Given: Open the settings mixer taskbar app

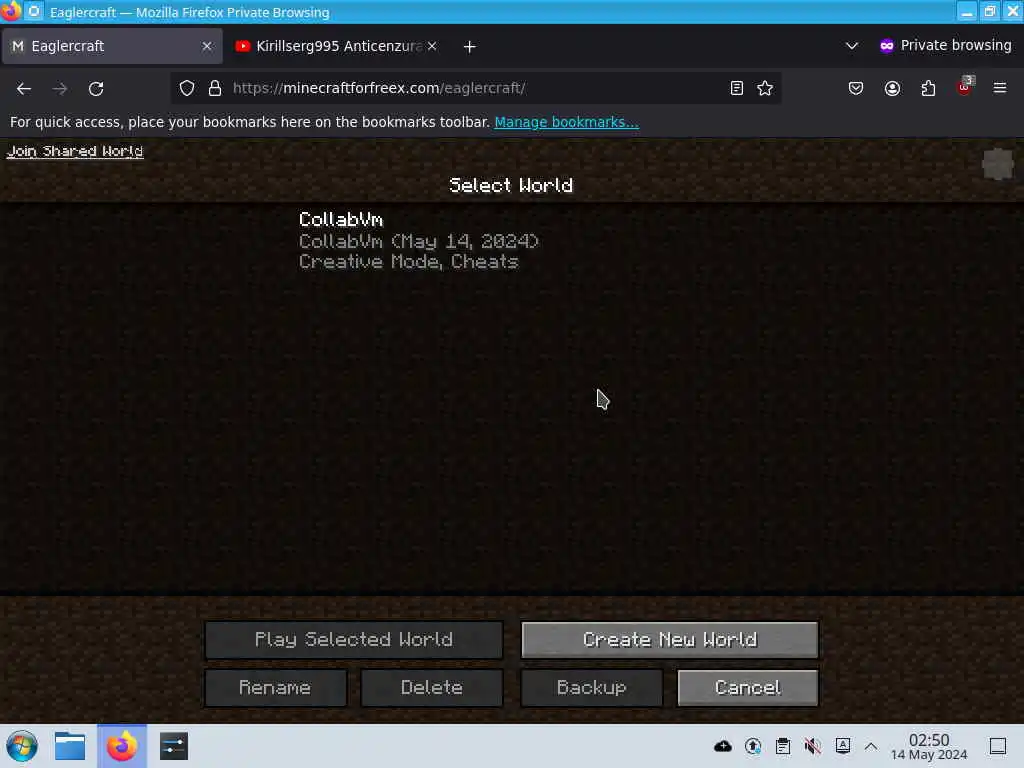Looking at the screenshot, I should click(174, 746).
